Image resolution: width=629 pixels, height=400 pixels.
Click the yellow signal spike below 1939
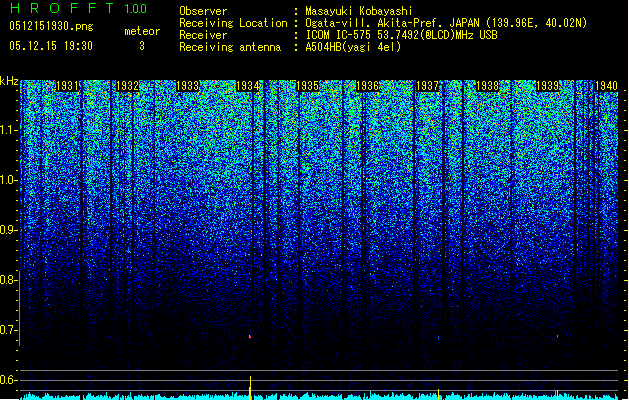[557, 394]
